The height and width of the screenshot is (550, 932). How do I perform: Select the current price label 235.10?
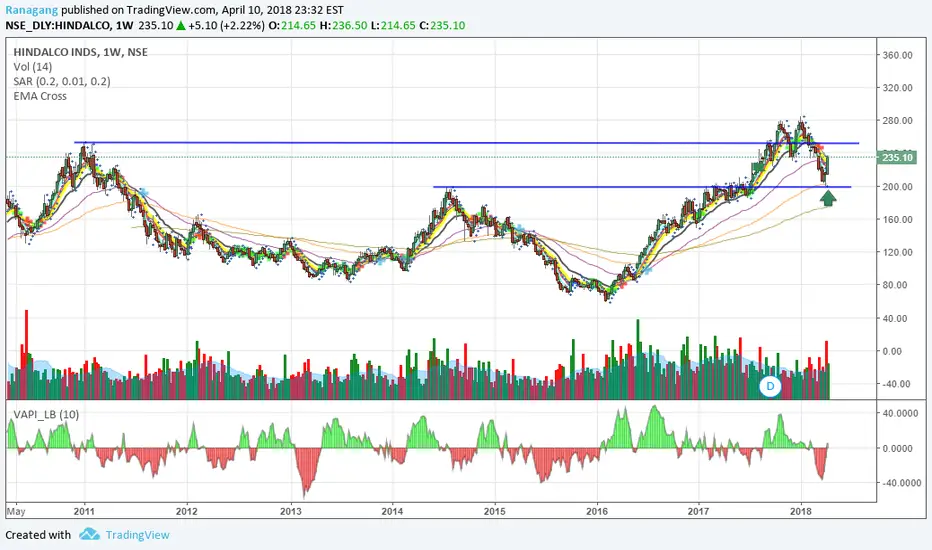coord(898,158)
